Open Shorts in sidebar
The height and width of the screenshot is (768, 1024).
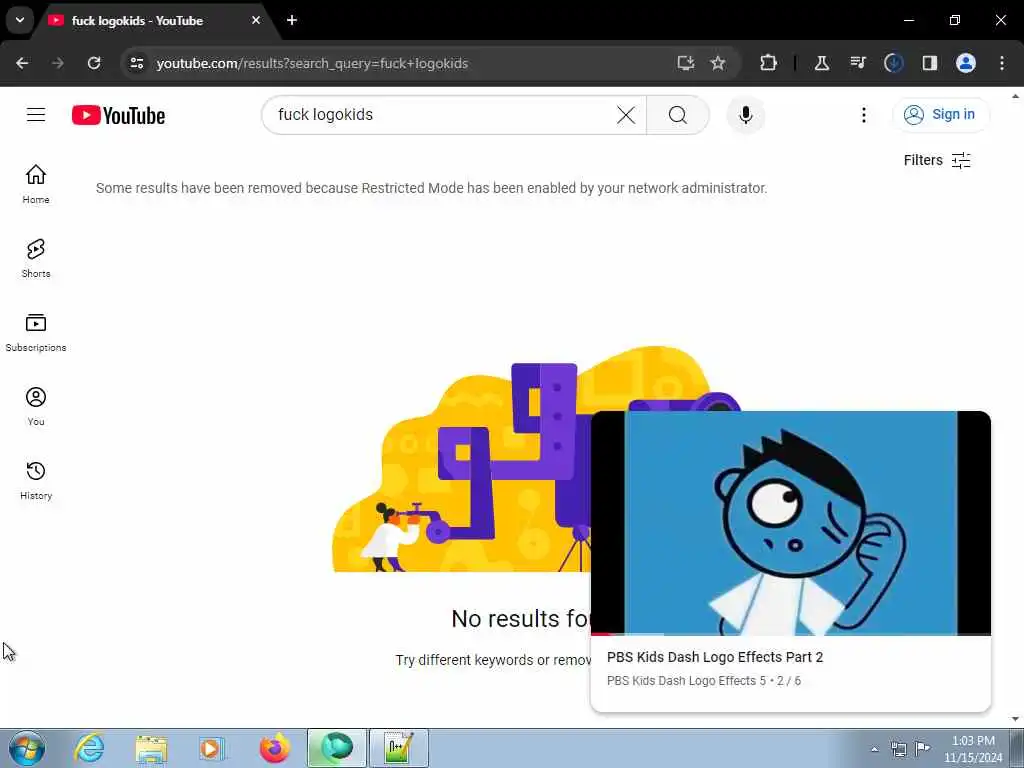36,258
